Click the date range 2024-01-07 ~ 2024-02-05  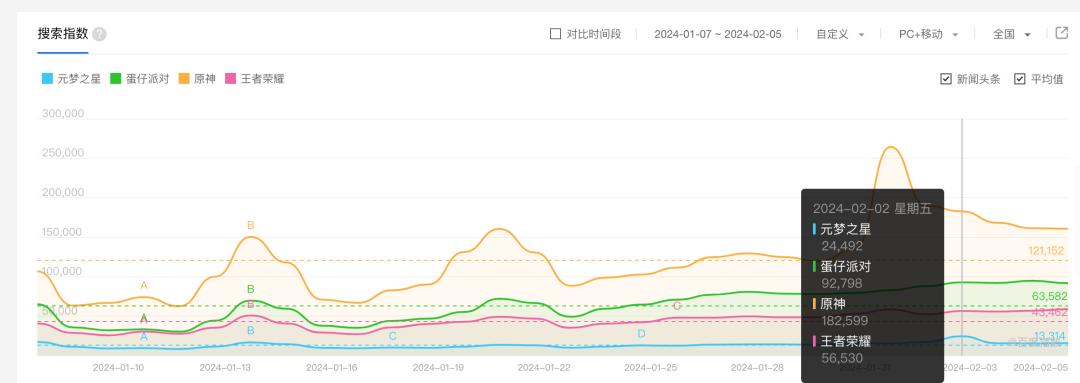718,34
